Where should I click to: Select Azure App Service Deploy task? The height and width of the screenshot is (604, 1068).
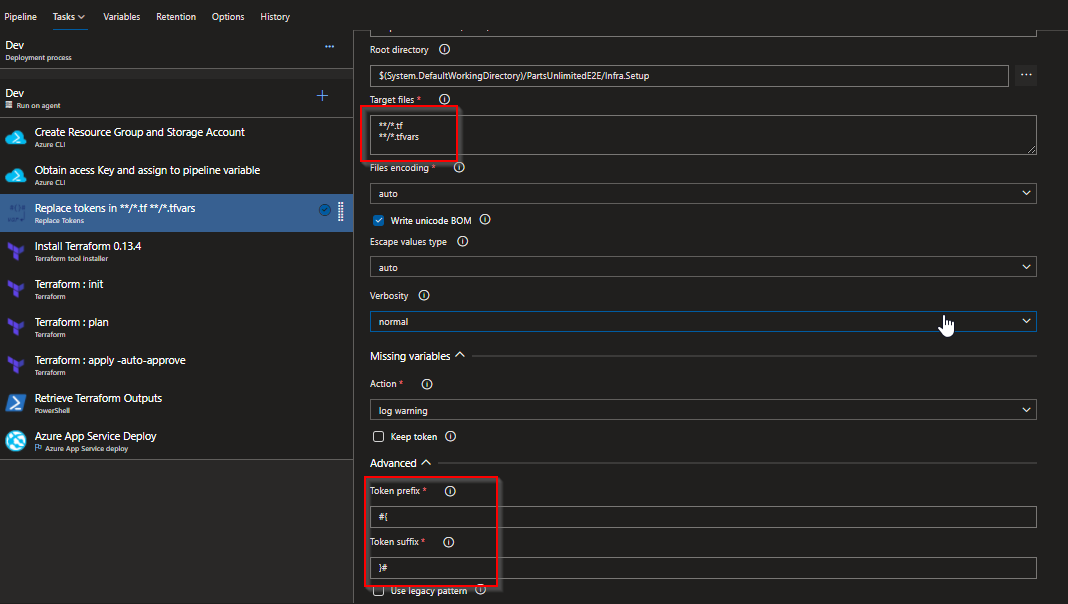[x=176, y=441]
